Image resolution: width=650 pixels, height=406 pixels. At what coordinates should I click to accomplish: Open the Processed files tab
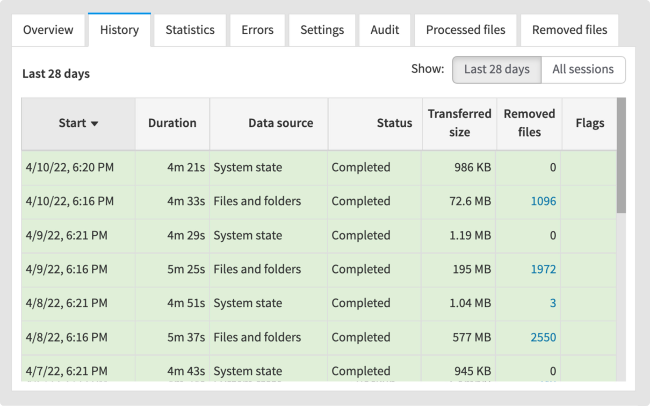point(466,30)
